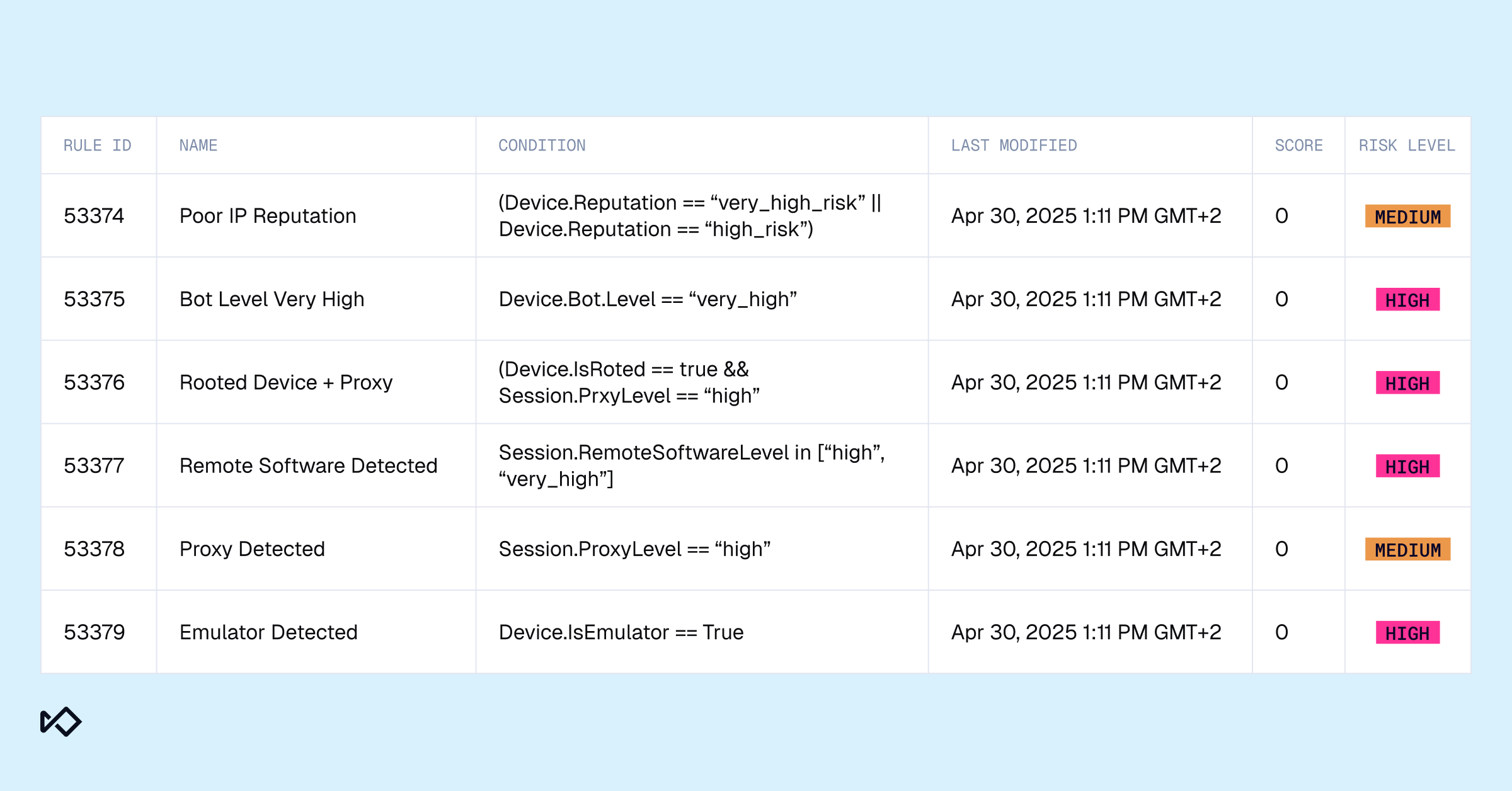Click the RISK LEVEL column header
1512x791 pixels.
click(x=1406, y=145)
